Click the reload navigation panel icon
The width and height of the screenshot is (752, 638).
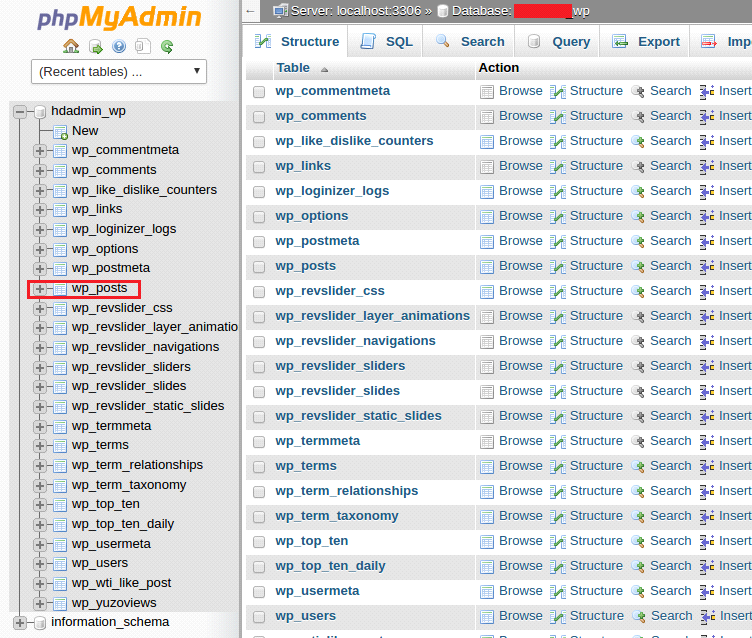point(167,46)
